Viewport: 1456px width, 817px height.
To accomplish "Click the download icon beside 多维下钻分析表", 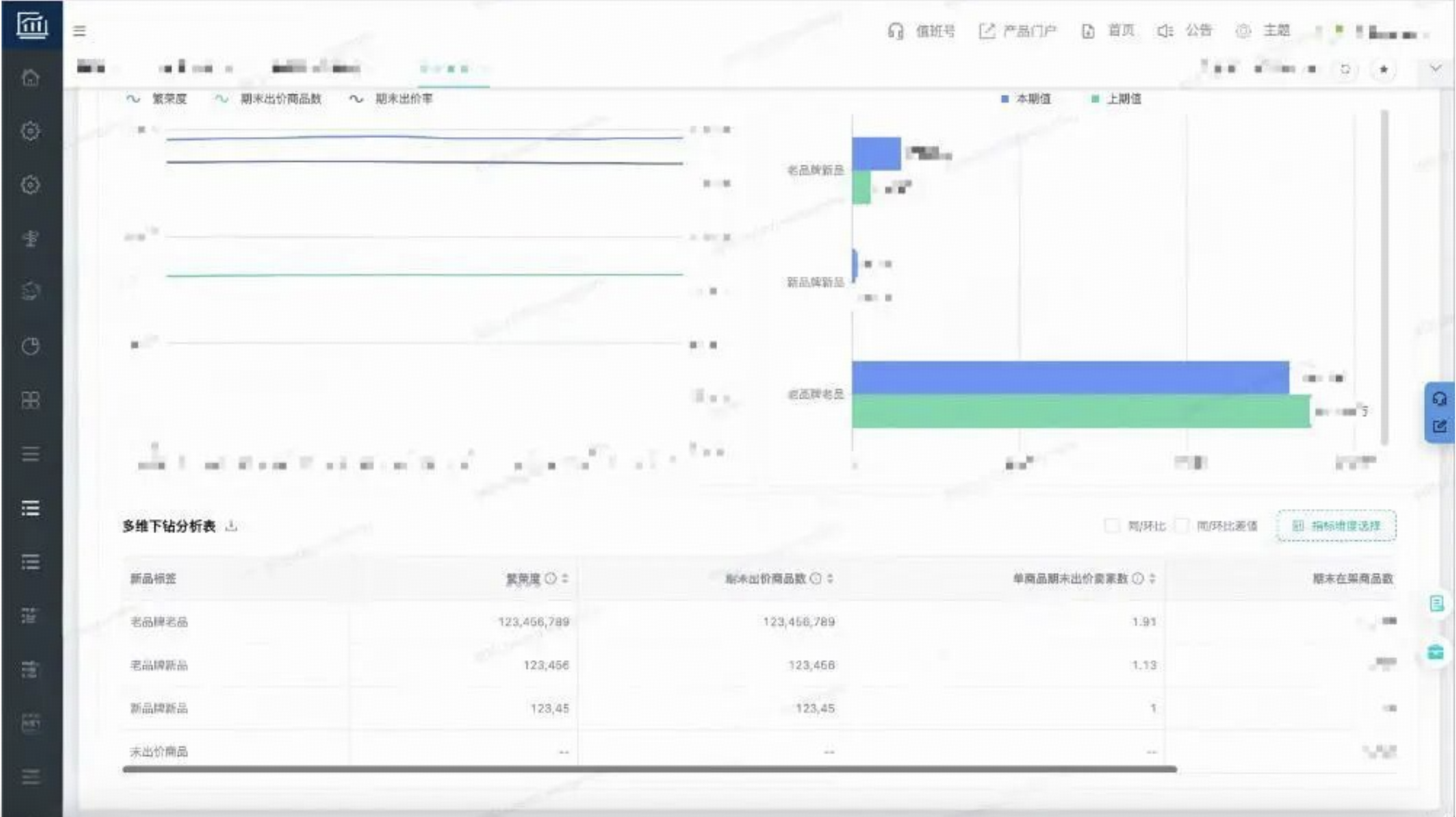I will pos(231,526).
